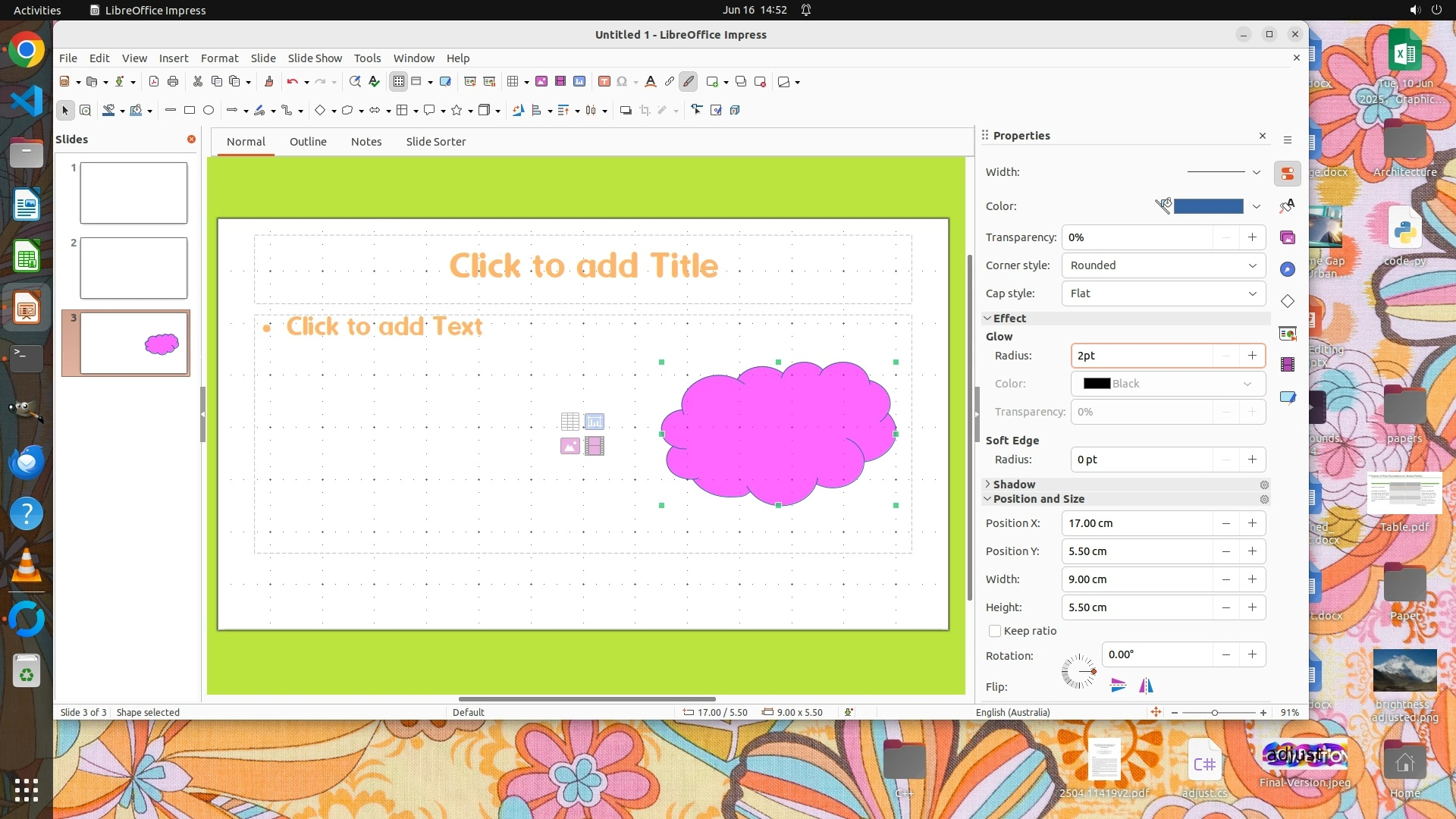The width and height of the screenshot is (1456, 819).
Task: Toggle Display Grid toolbar button
Action: [399, 82]
